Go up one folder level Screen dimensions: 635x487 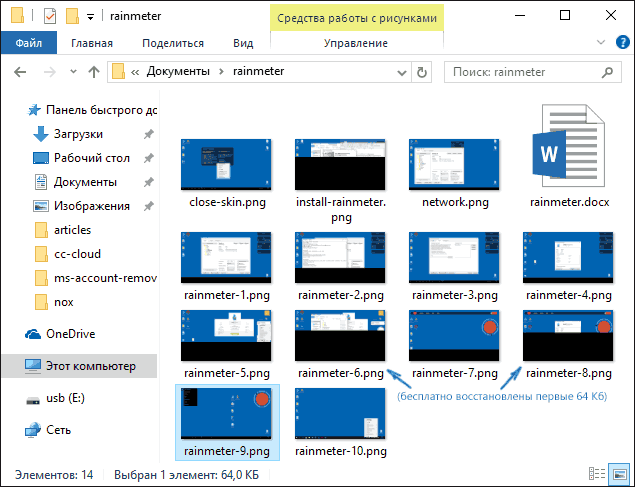(x=94, y=72)
